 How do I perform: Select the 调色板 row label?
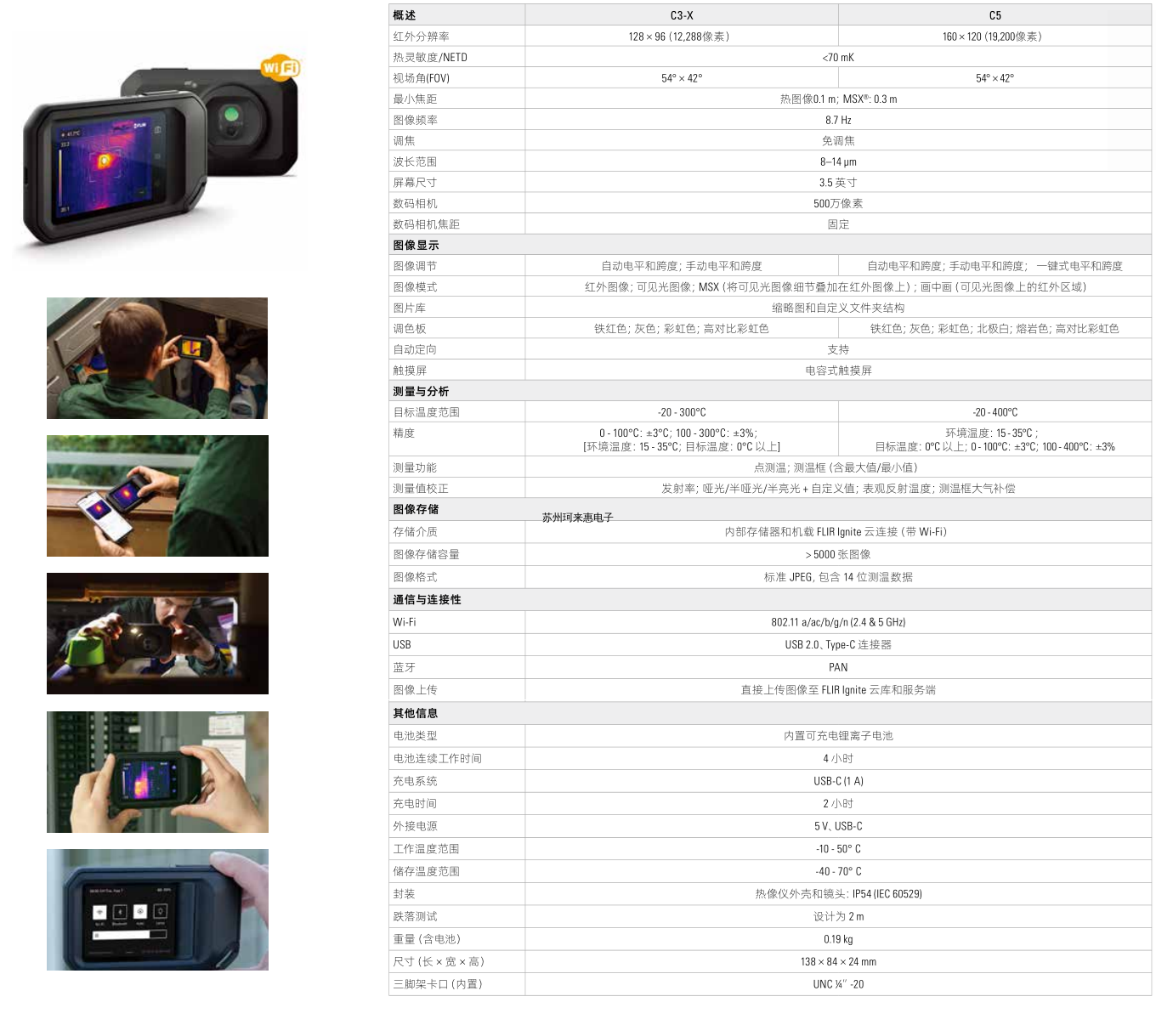410,329
